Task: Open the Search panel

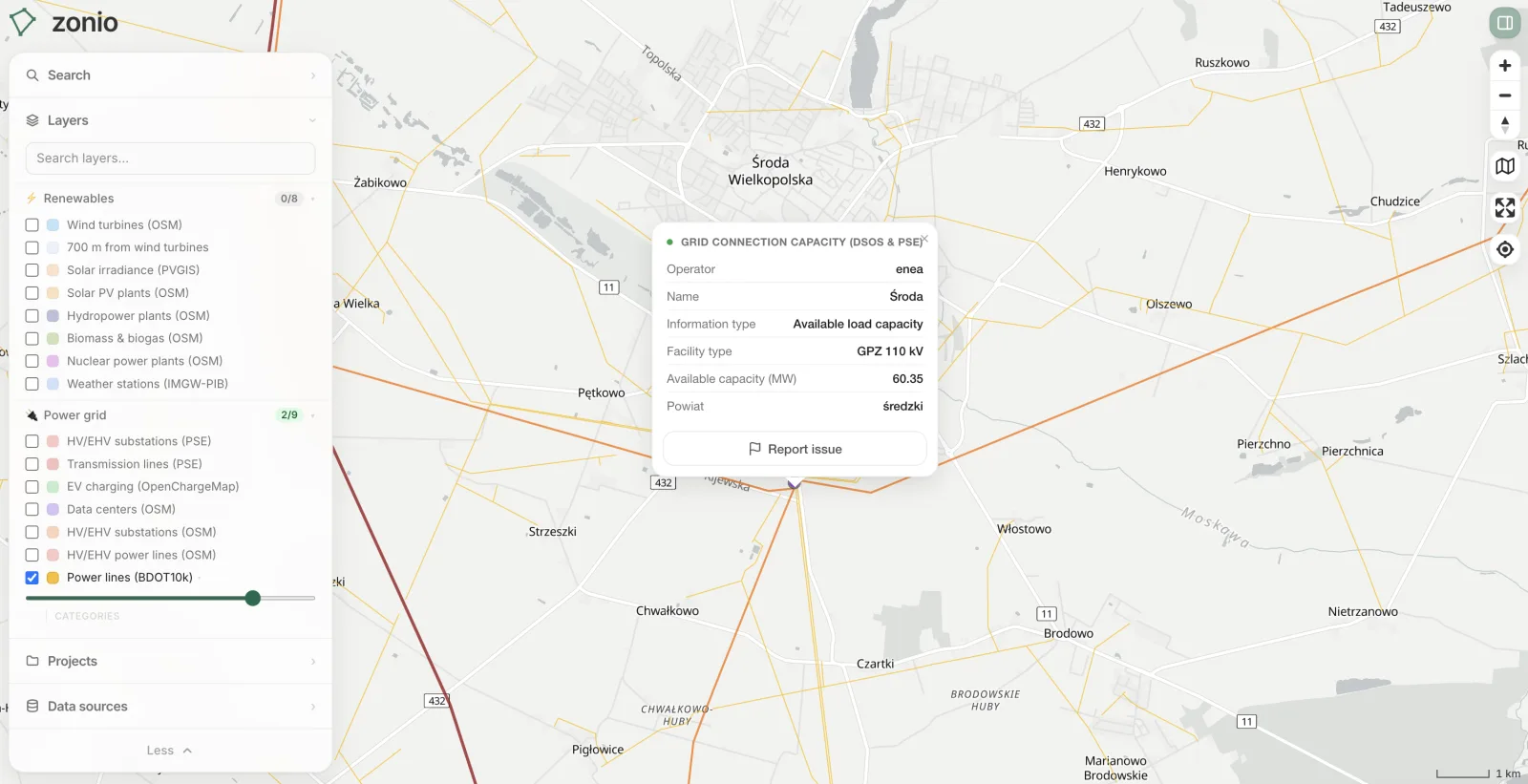Action: tap(170, 75)
